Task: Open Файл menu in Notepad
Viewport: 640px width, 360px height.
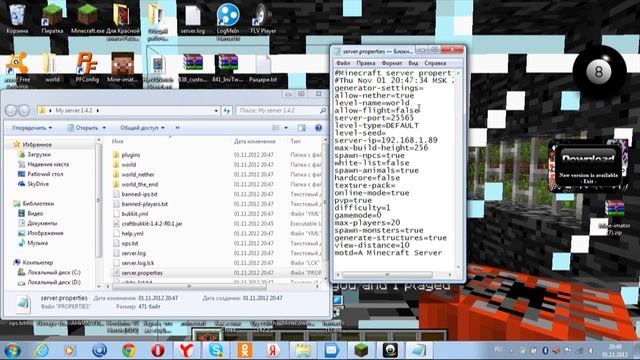Action: click(343, 63)
